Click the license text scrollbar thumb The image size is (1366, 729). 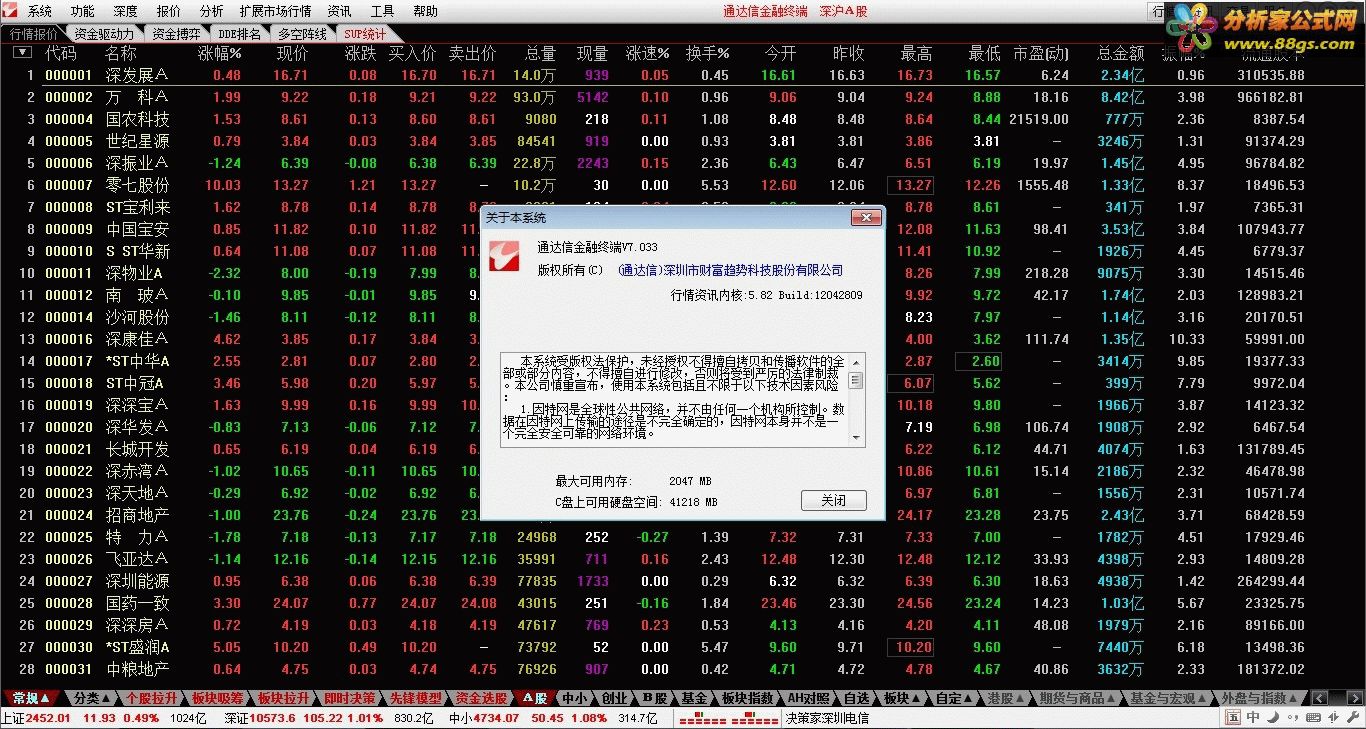856,380
